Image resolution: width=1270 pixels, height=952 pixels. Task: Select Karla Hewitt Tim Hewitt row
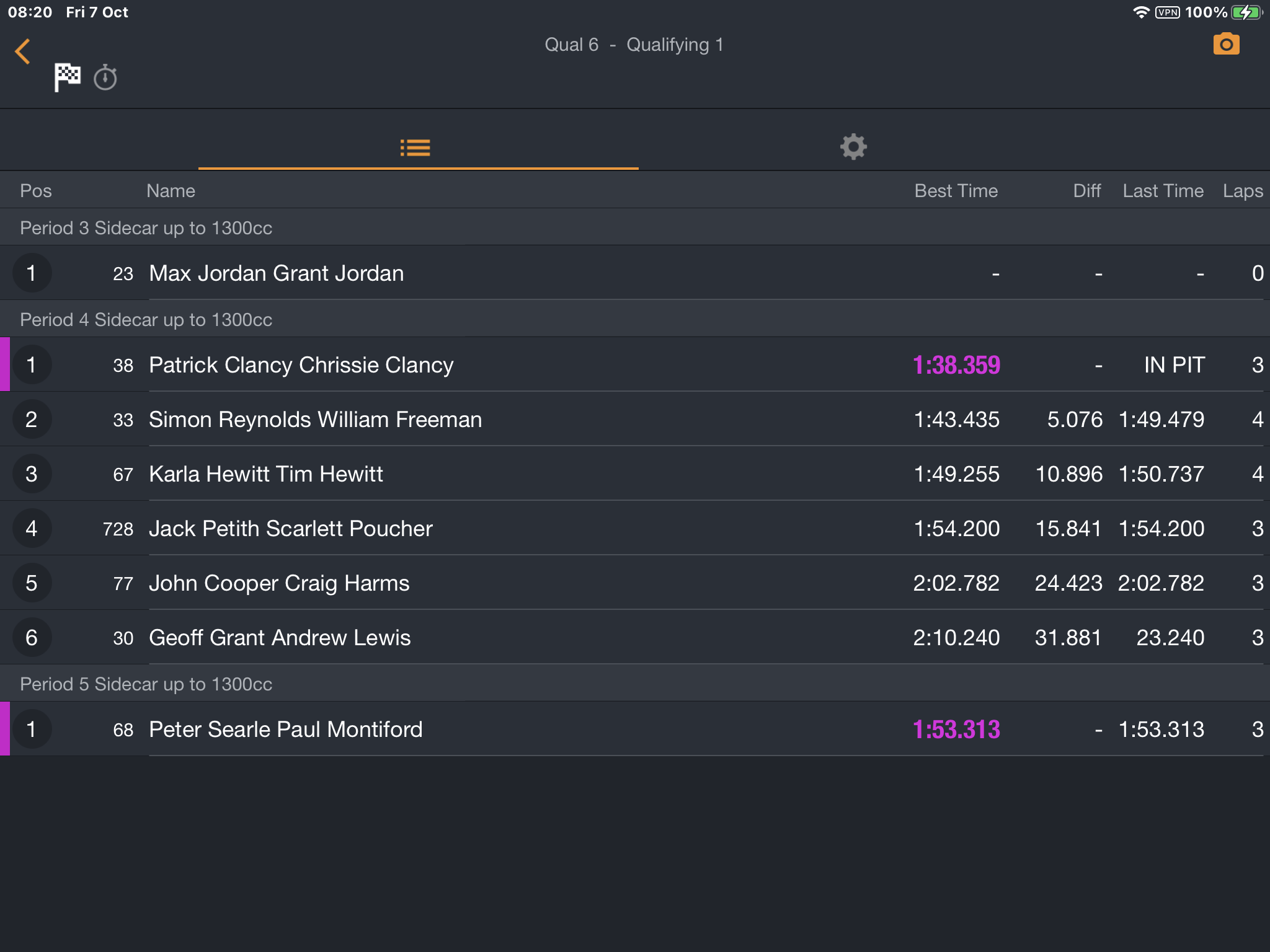(635, 474)
